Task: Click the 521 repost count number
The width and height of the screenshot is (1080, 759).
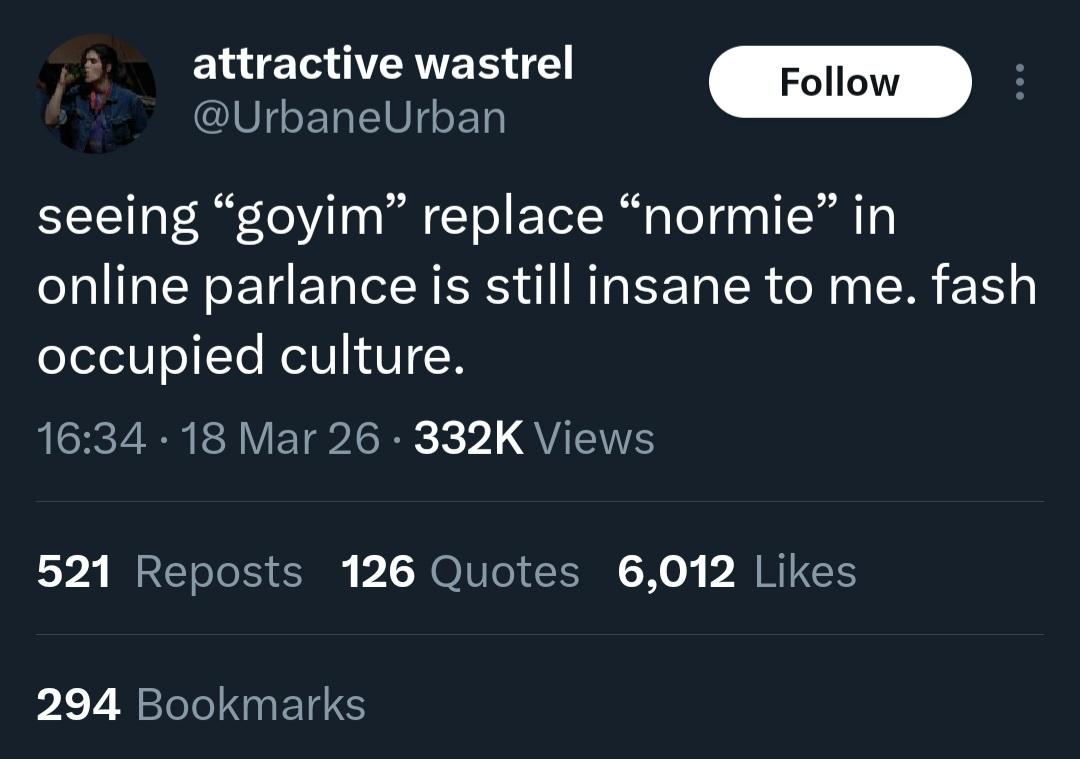Action: coord(73,572)
